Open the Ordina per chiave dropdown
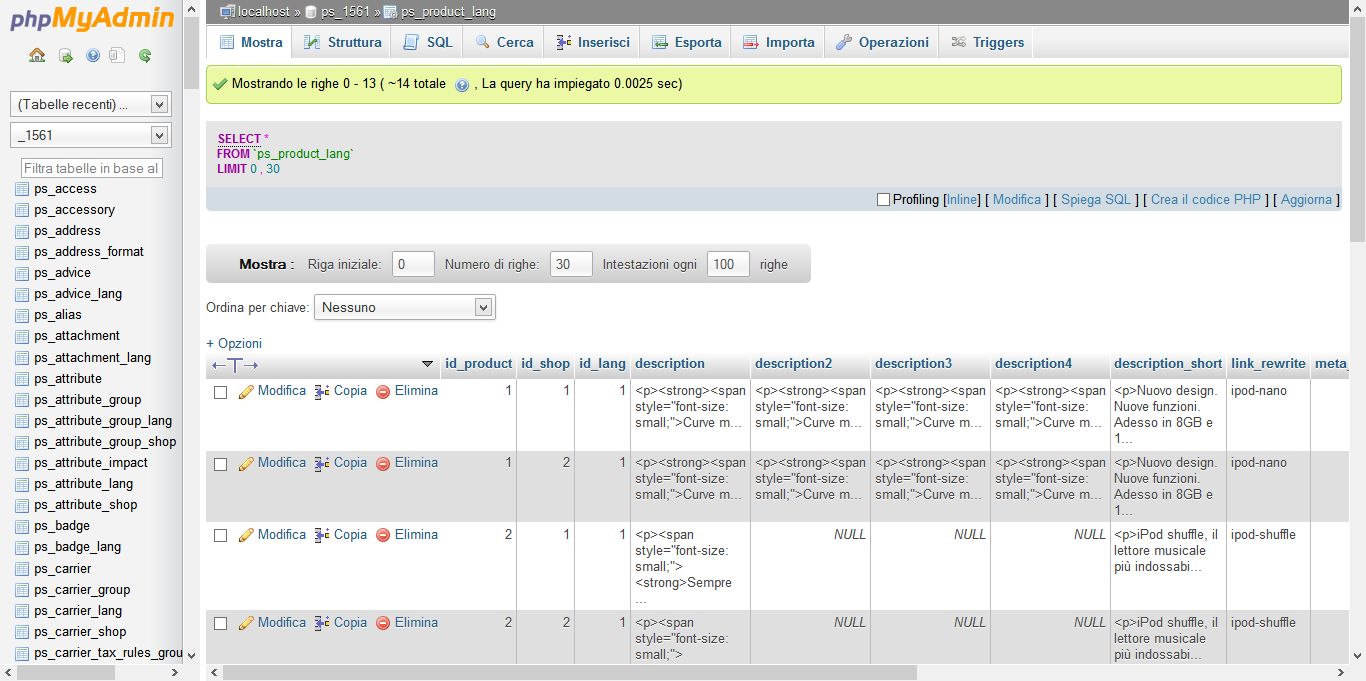This screenshot has height=681, width=1366. (405, 308)
